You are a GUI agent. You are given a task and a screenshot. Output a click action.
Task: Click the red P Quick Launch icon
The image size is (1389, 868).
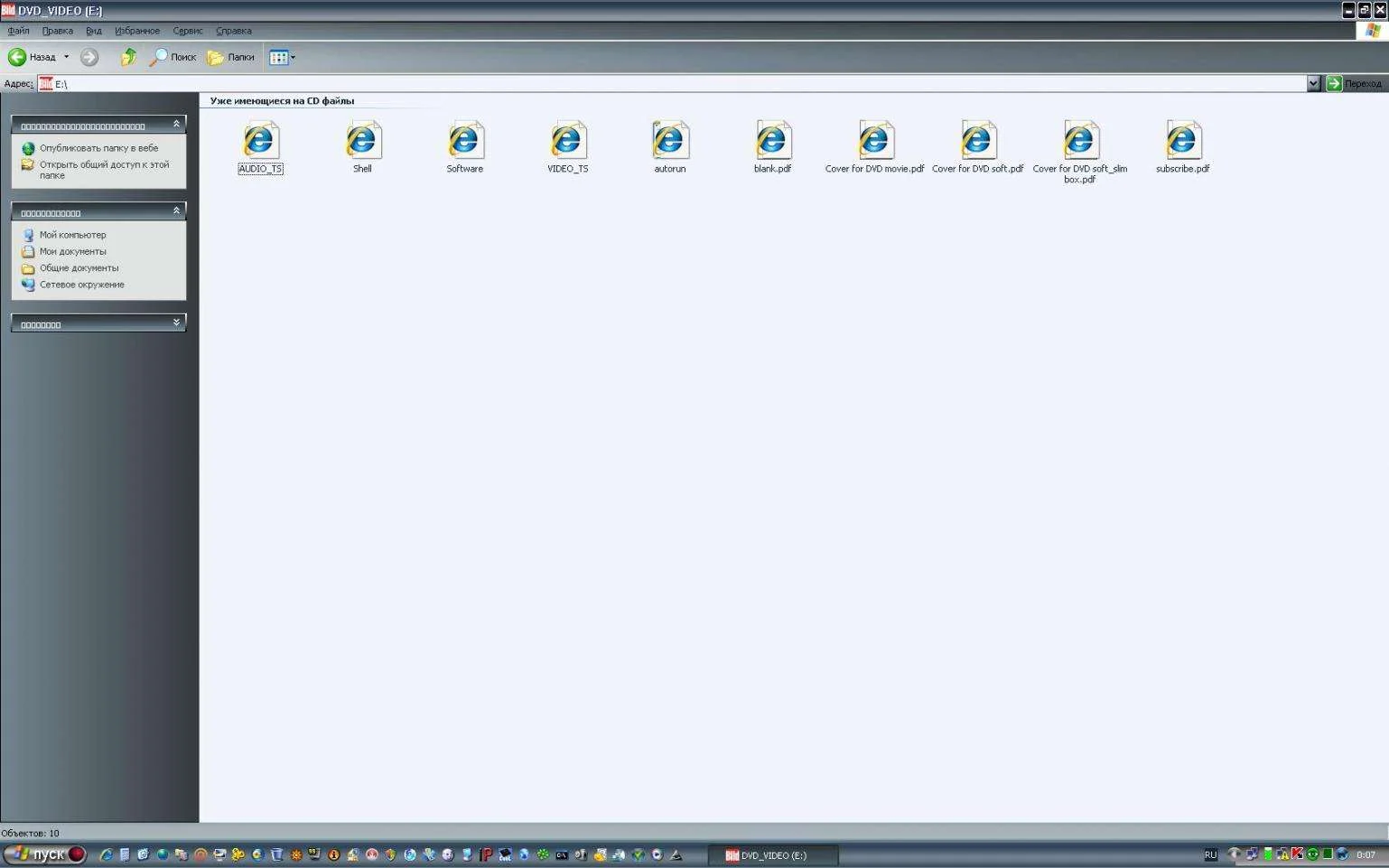click(x=486, y=854)
